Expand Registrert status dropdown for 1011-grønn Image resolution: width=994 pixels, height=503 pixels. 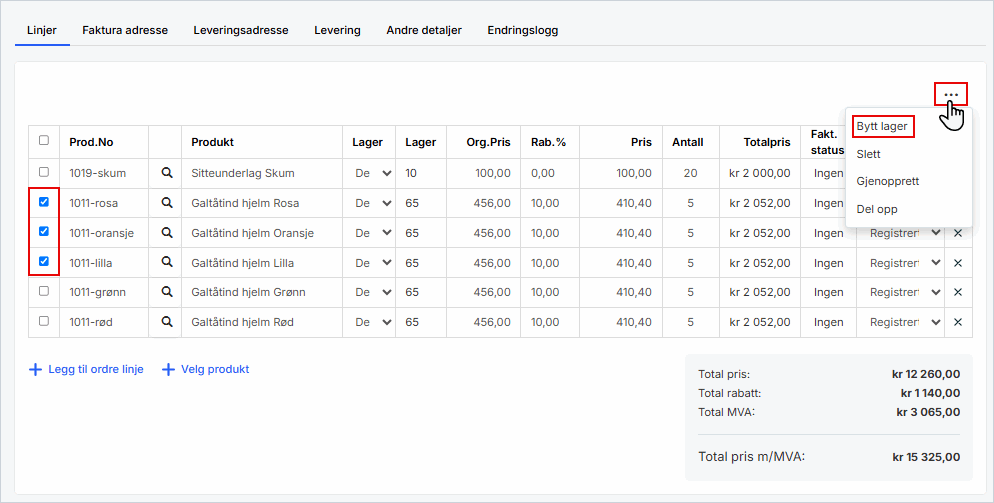(906, 292)
